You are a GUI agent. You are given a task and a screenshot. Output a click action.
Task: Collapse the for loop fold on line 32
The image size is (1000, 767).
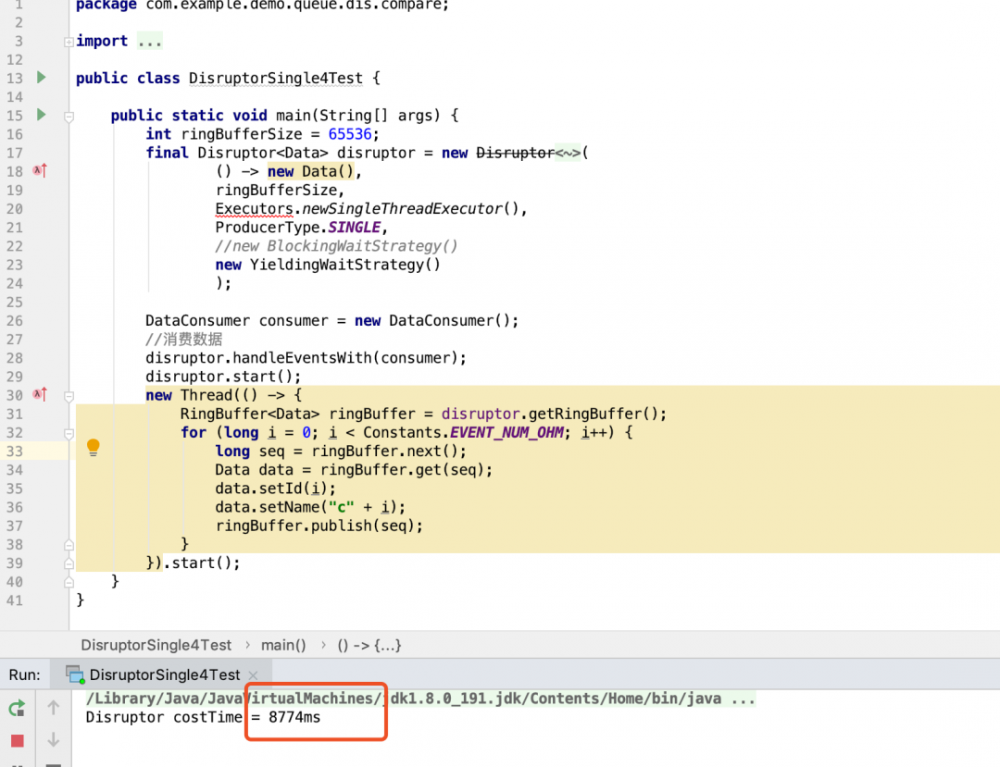click(69, 434)
